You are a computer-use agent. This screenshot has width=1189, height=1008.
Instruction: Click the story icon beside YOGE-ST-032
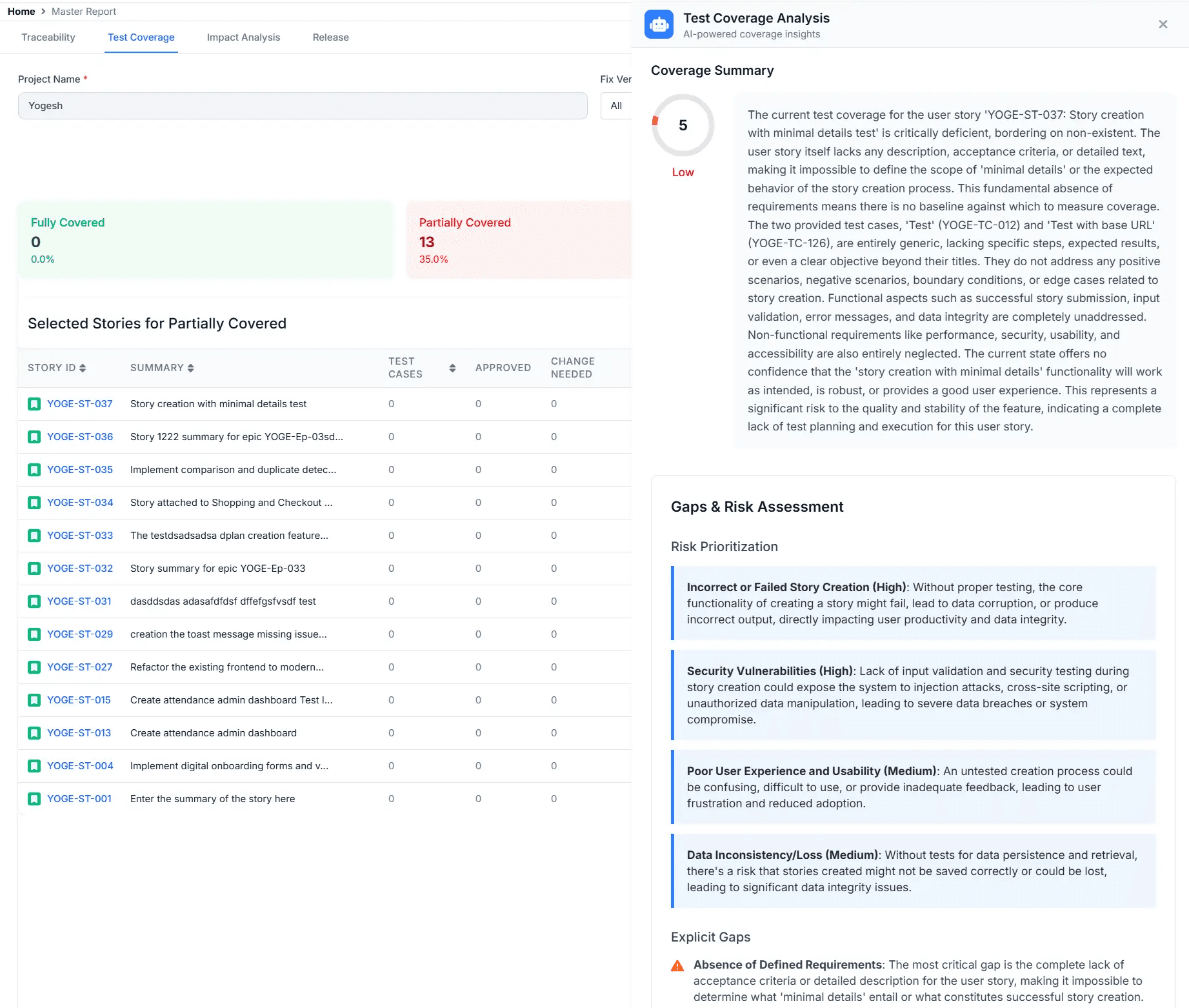34,569
